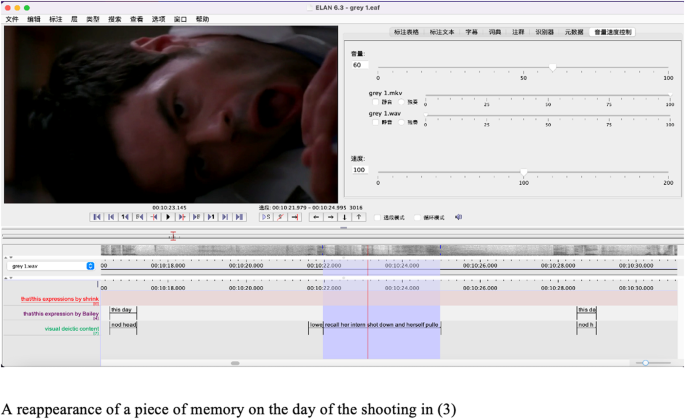
Task: Click the down arrow annotation button
Action: point(345,217)
